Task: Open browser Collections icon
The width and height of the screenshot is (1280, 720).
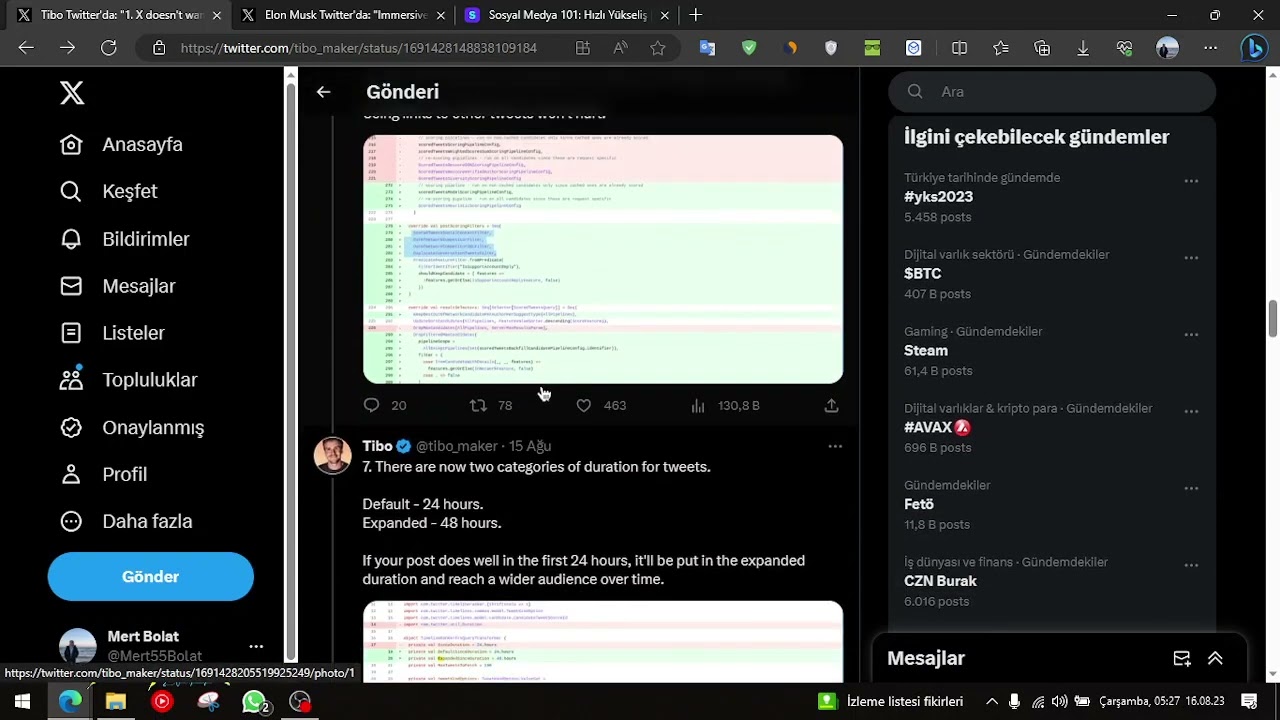Action: click(1042, 48)
